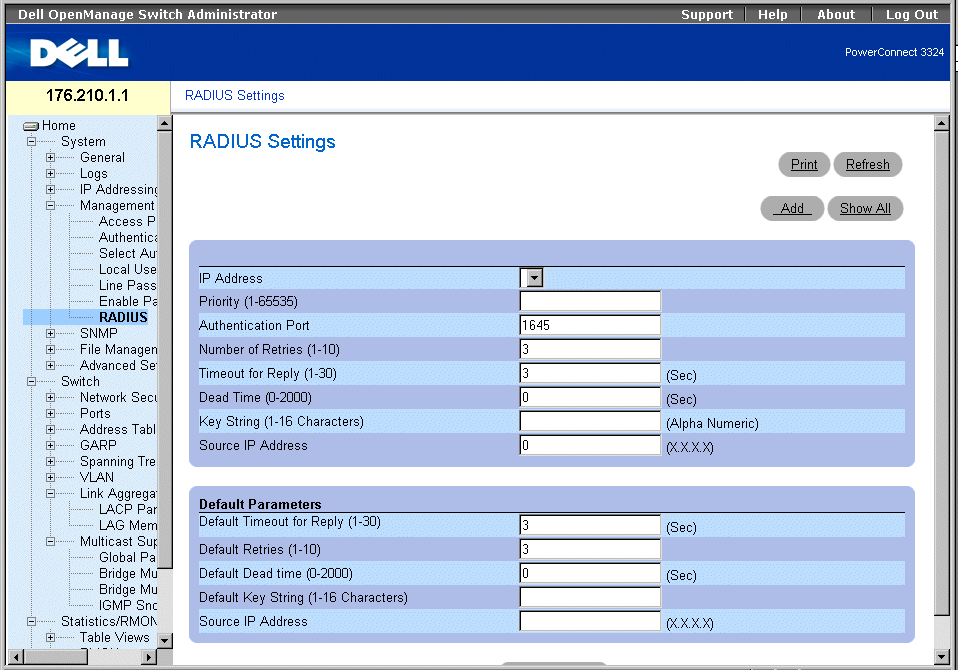Click the Key String field
The width and height of the screenshot is (958, 670).
click(x=590, y=421)
